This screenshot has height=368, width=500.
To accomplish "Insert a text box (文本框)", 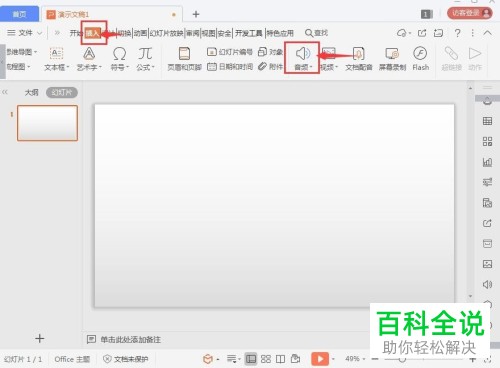I will point(56,59).
